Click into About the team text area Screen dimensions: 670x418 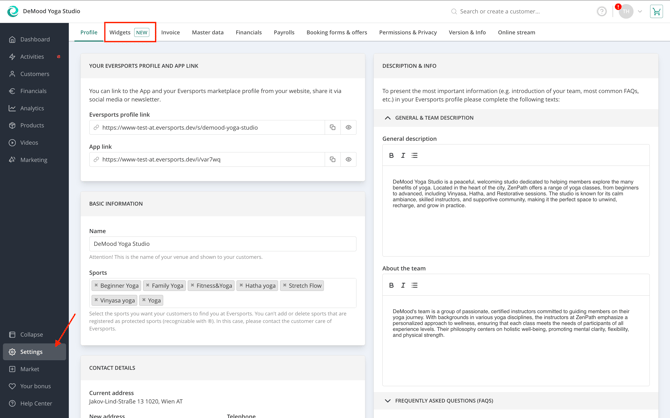[516, 341]
